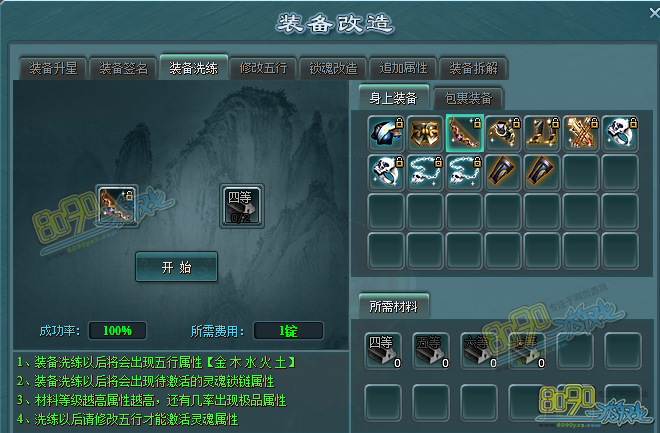660x433 pixels.
Task: Close the 装备改造 window
Action: click(x=654, y=13)
